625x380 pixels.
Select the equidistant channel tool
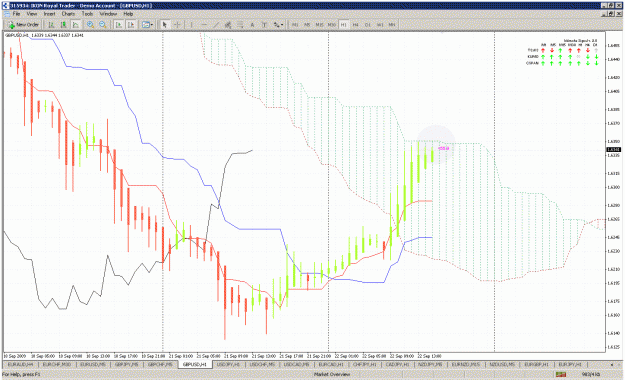(228, 25)
